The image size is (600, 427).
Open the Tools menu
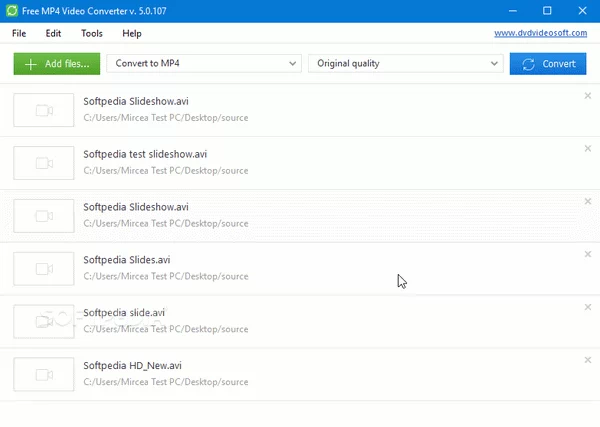pyautogui.click(x=92, y=33)
